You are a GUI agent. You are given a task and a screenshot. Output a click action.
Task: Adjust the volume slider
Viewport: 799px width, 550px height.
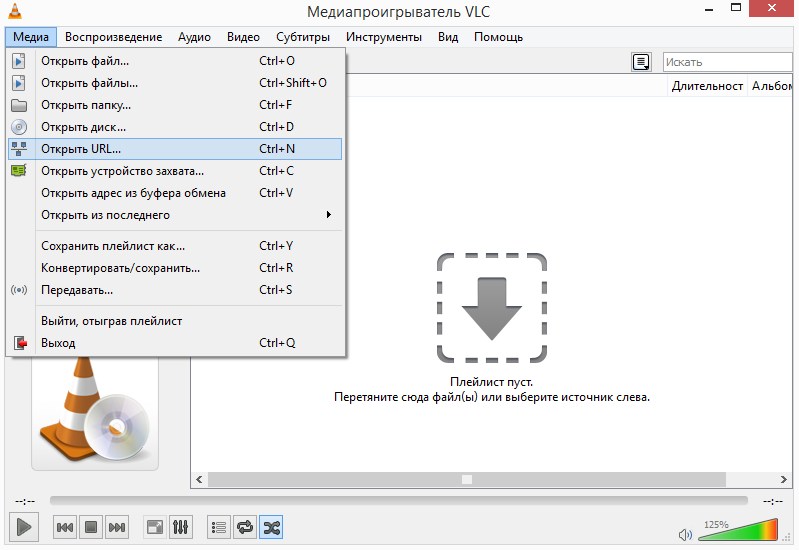738,530
